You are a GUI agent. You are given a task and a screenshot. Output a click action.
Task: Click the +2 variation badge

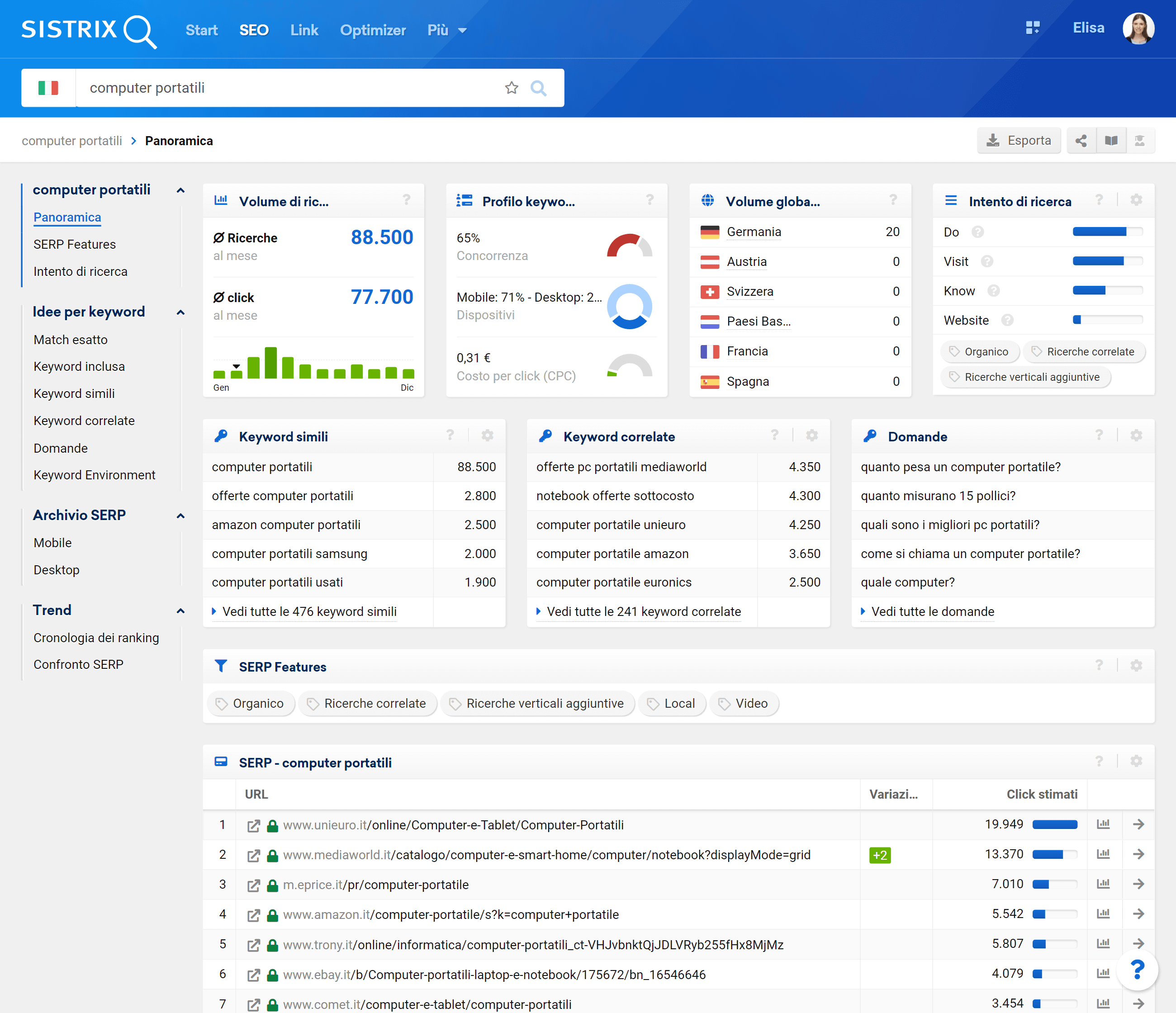click(x=880, y=855)
